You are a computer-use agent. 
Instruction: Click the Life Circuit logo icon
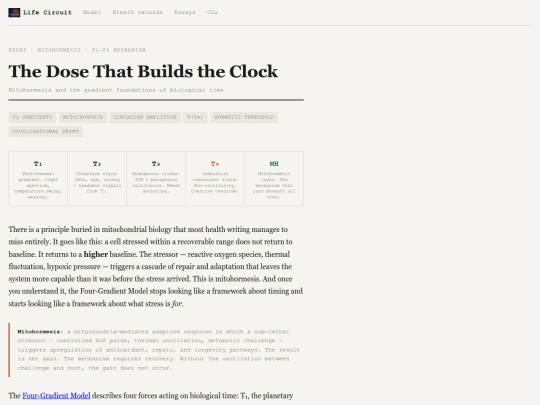(x=14, y=12)
